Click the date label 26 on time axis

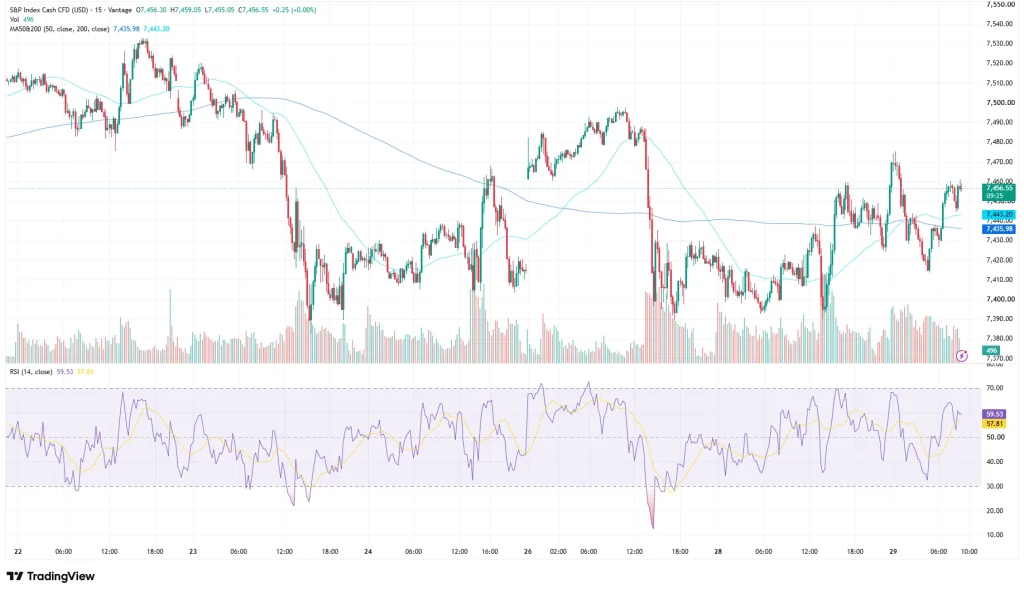coord(528,552)
